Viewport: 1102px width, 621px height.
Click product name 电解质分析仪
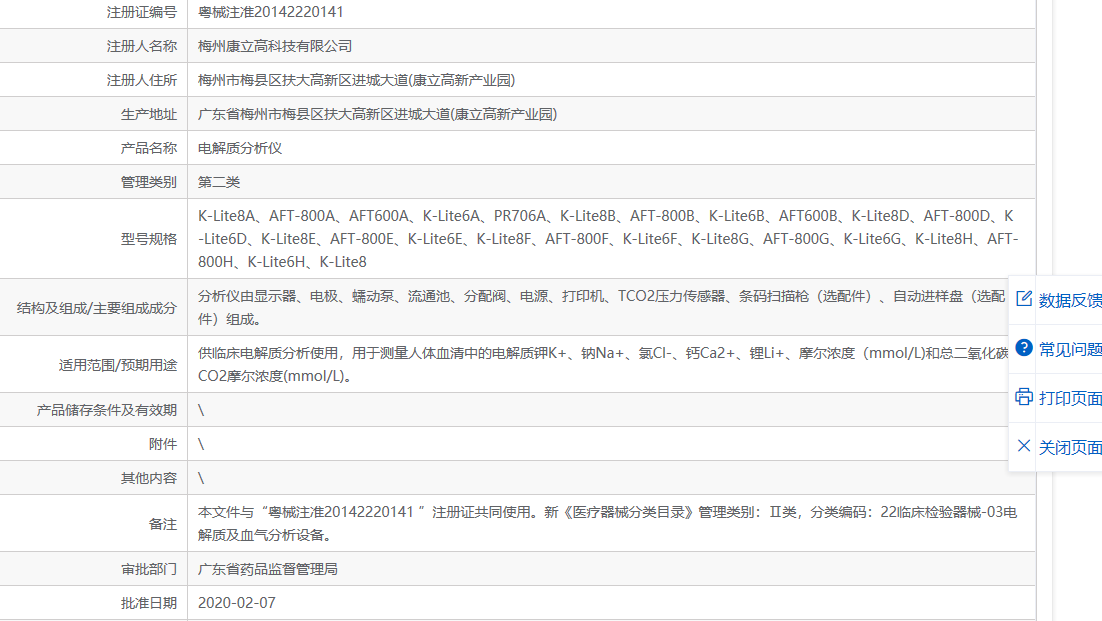click(x=240, y=148)
